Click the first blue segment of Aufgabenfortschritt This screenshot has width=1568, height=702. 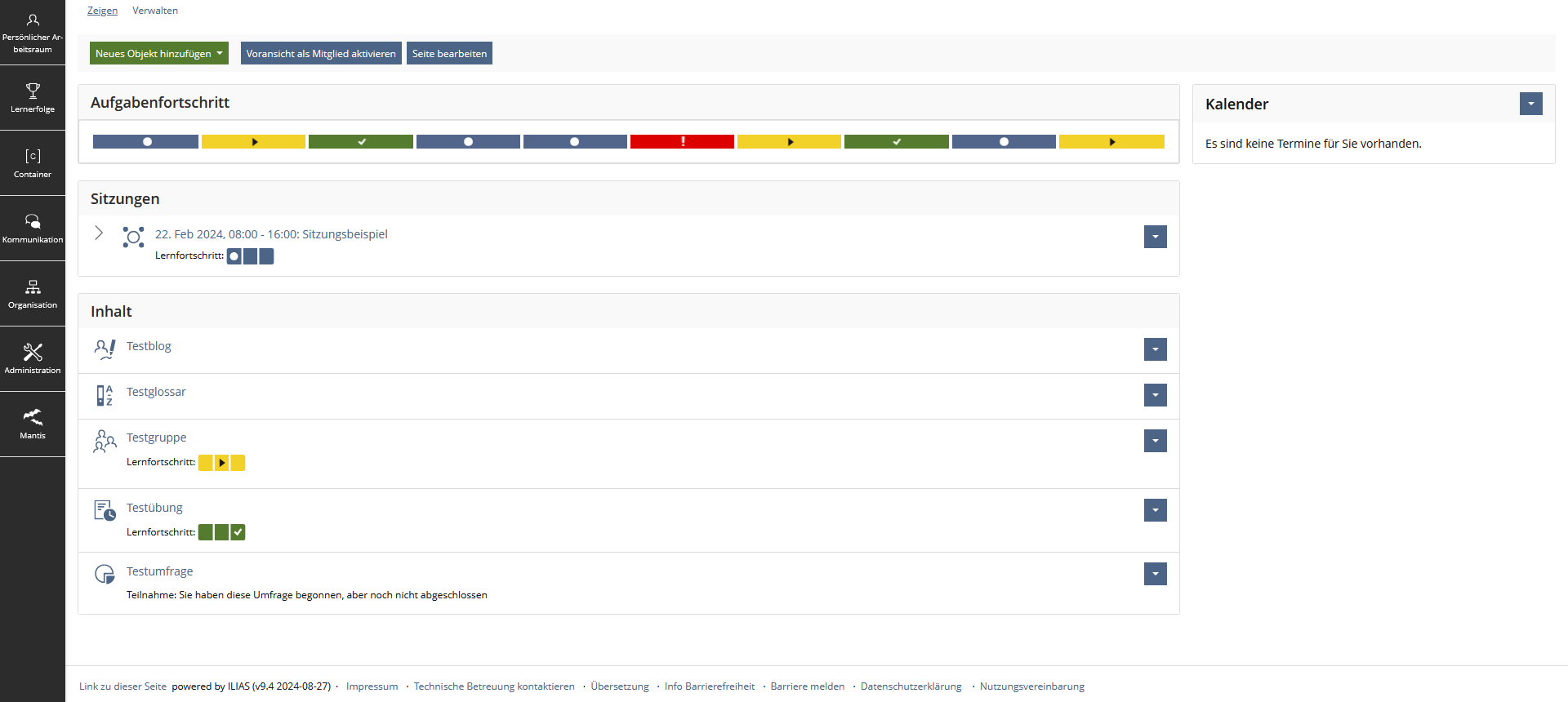[x=145, y=142]
